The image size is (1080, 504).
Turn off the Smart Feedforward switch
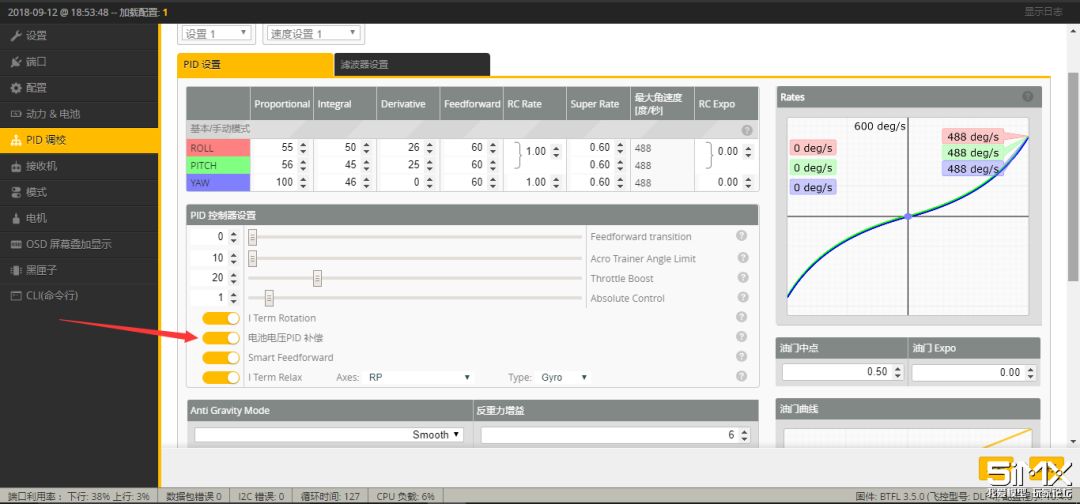click(221, 357)
